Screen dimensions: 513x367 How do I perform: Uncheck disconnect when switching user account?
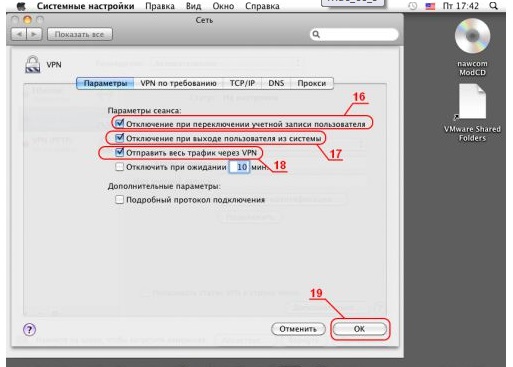pyautogui.click(x=119, y=124)
